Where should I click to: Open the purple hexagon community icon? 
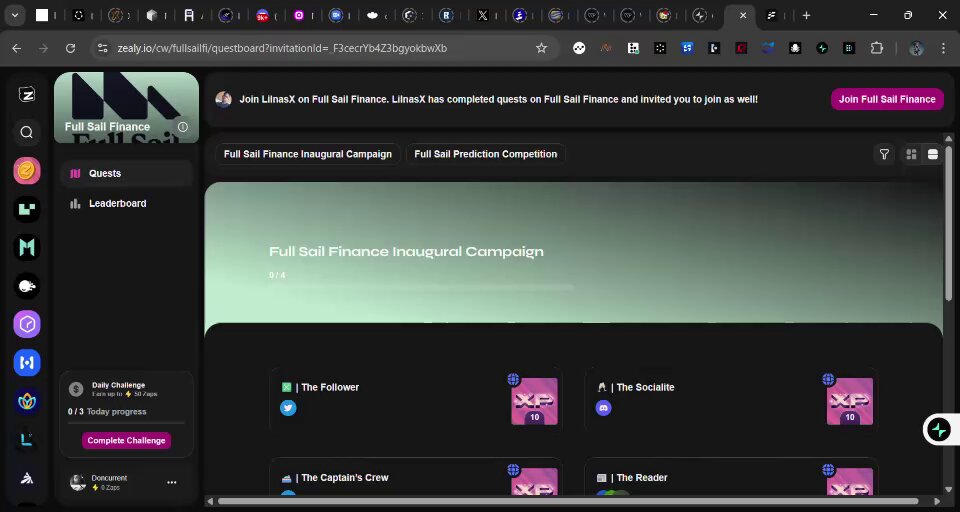27,324
